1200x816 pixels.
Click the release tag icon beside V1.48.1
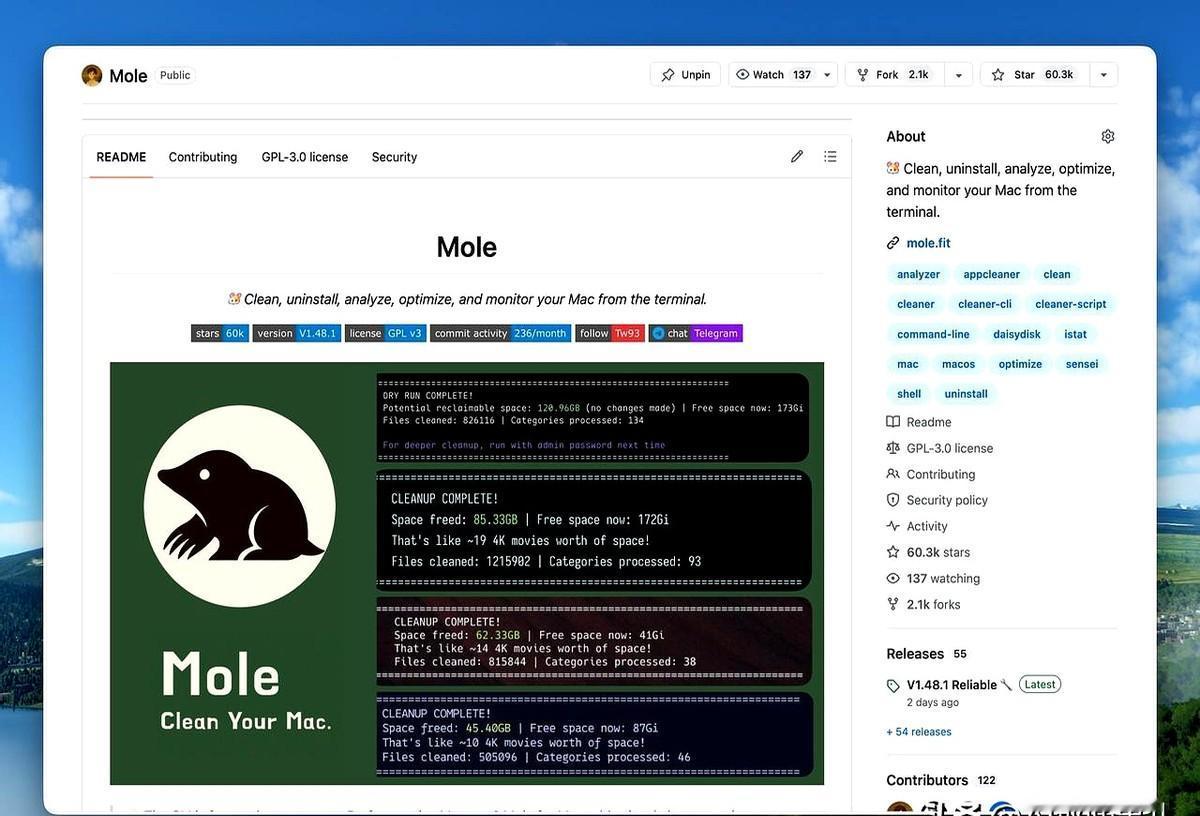(x=894, y=686)
